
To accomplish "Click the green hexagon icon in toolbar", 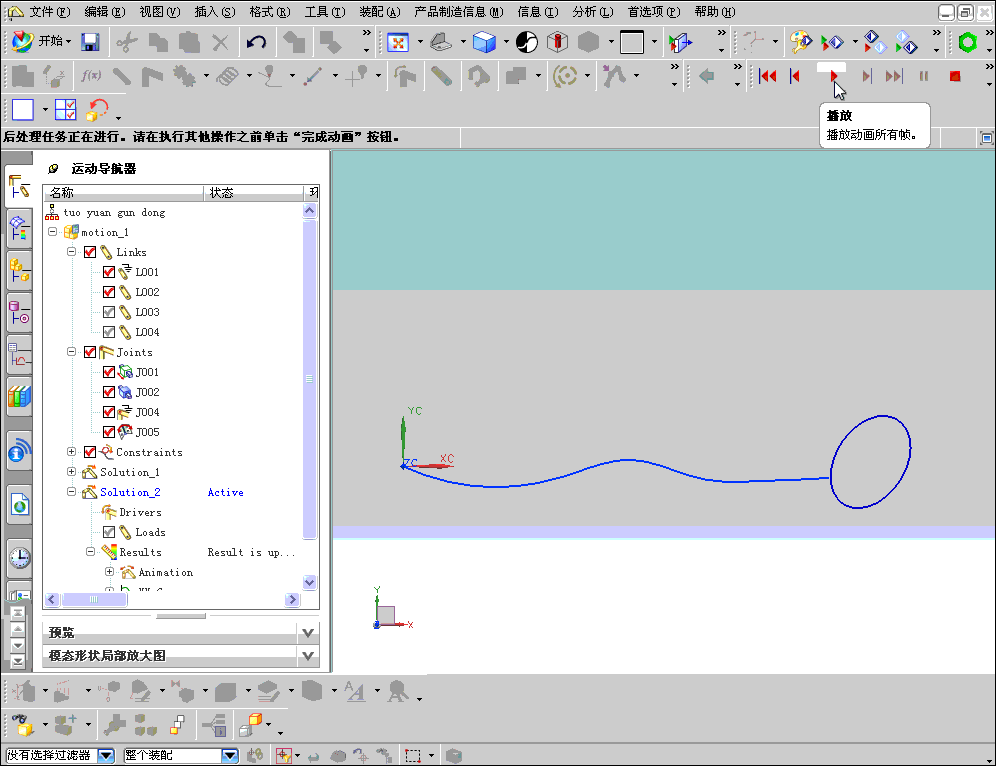I will click(967, 43).
